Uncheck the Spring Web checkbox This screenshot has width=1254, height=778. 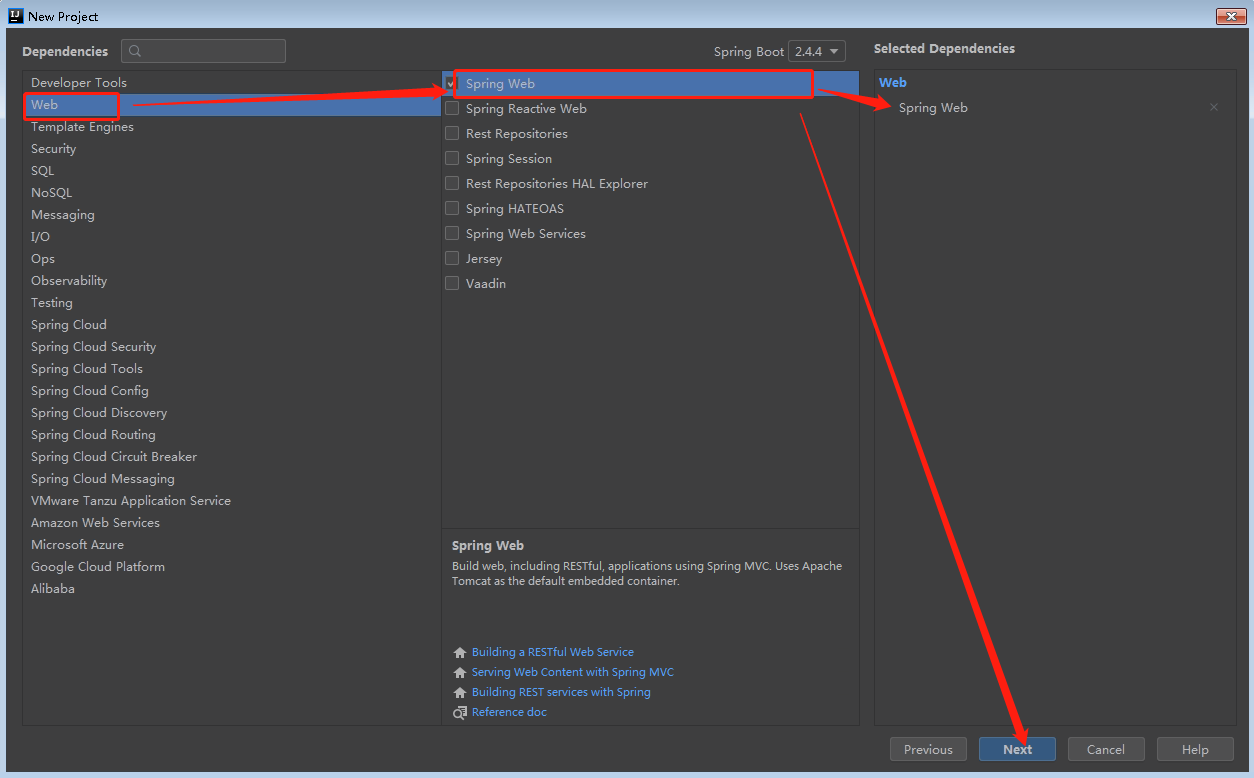pyautogui.click(x=450, y=84)
